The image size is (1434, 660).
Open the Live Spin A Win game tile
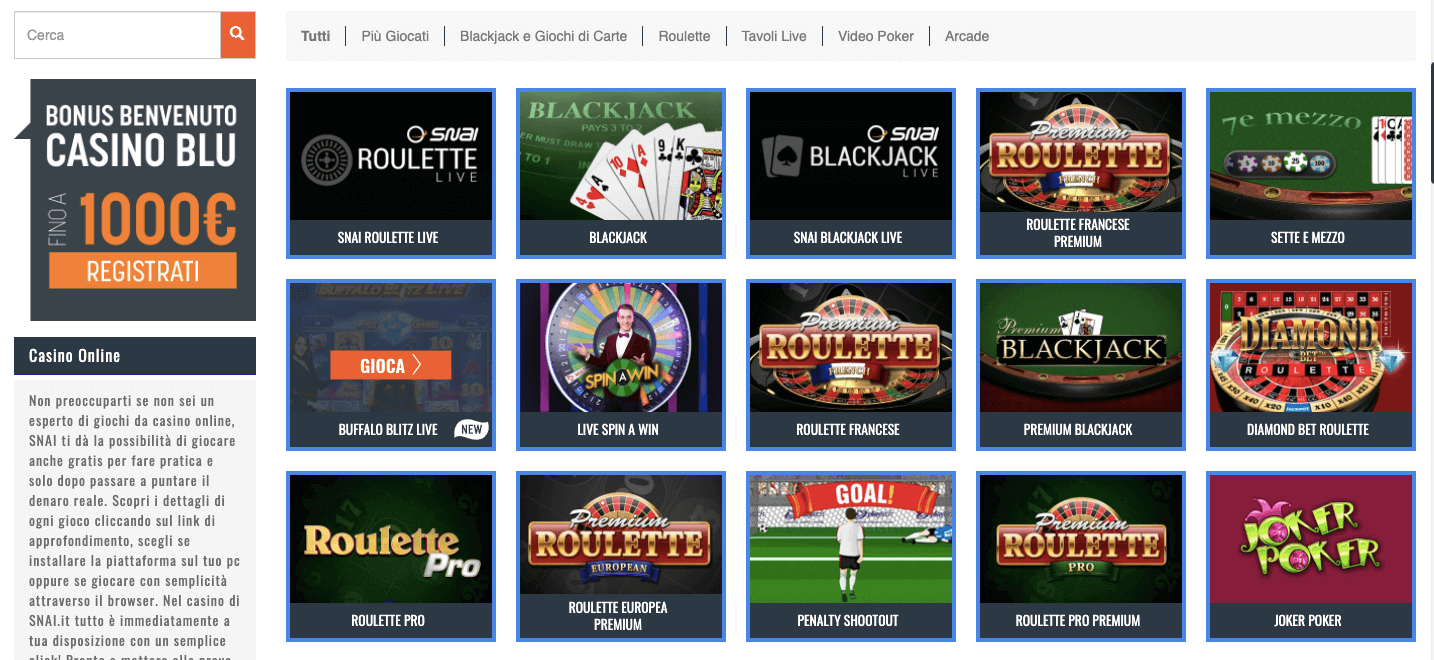[x=621, y=365]
